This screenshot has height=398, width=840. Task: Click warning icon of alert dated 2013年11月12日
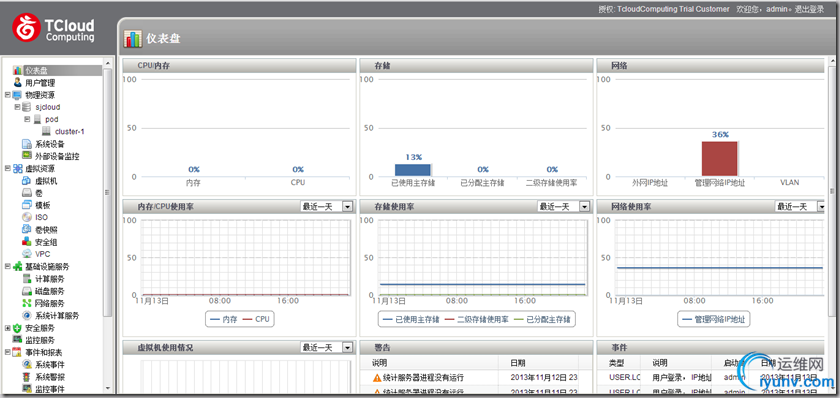coord(377,378)
